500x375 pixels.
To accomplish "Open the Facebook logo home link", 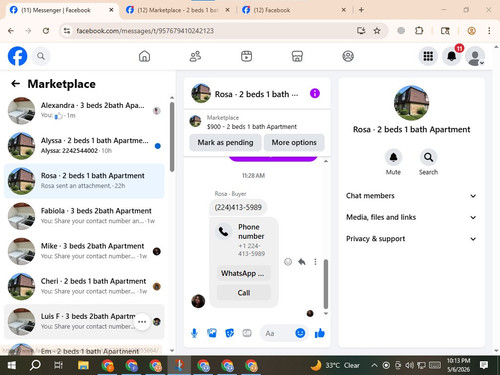I will tap(17, 56).
